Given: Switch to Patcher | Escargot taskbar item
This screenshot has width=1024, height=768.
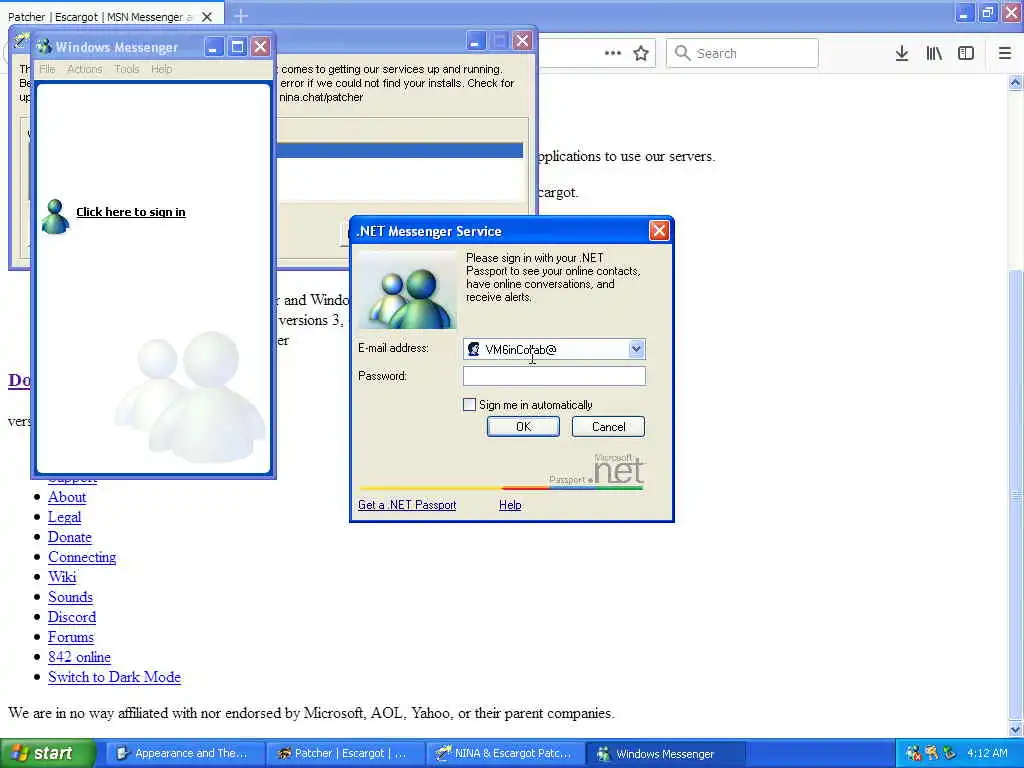Looking at the screenshot, I should pos(345,754).
